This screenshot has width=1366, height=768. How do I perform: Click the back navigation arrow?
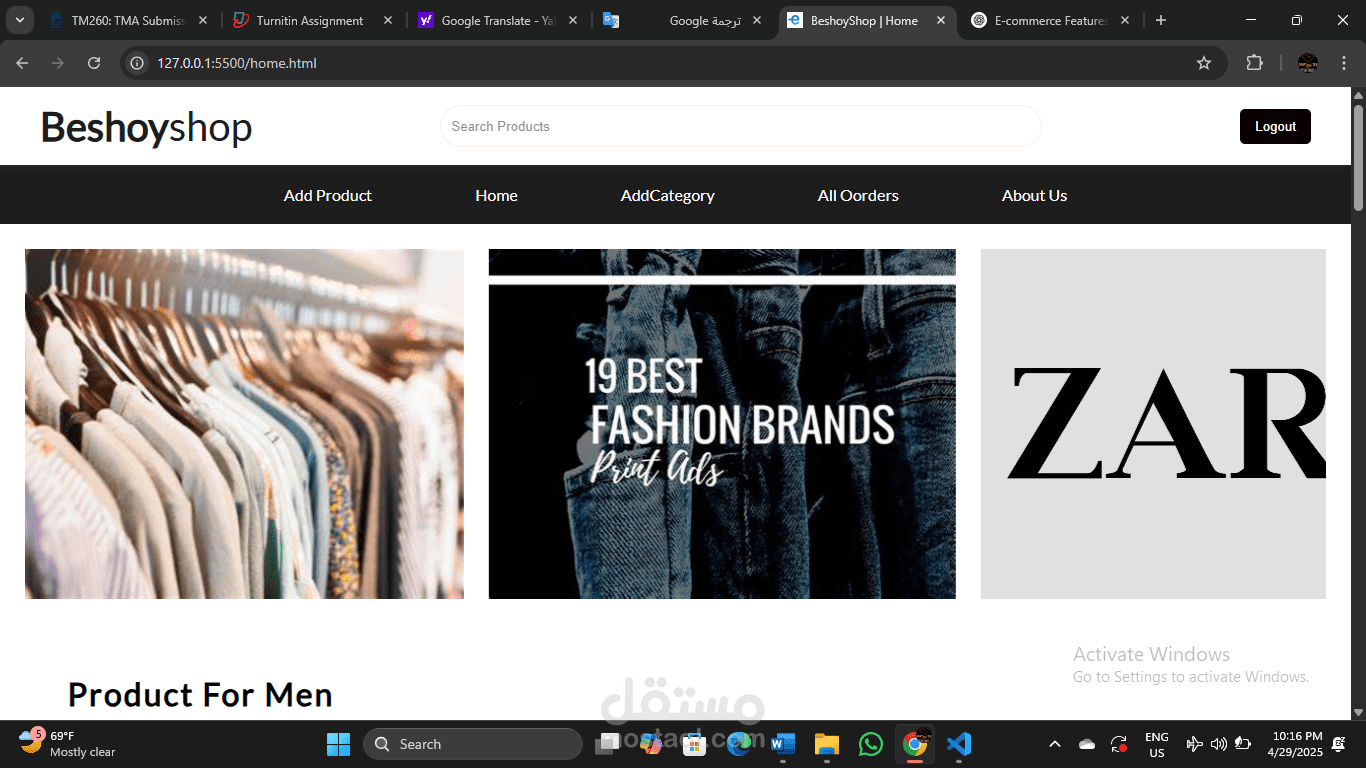[22, 62]
